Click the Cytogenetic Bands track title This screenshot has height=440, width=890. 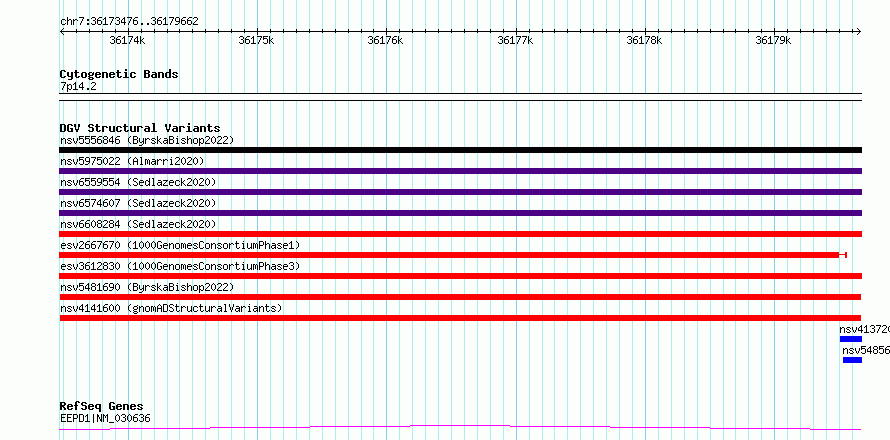click(119, 74)
